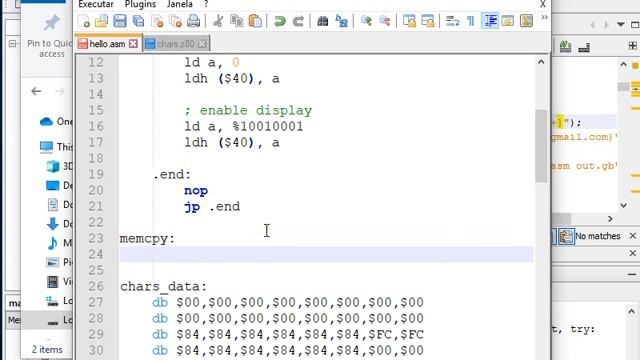
Task: Close the chars.z80 tab
Action: [202, 44]
